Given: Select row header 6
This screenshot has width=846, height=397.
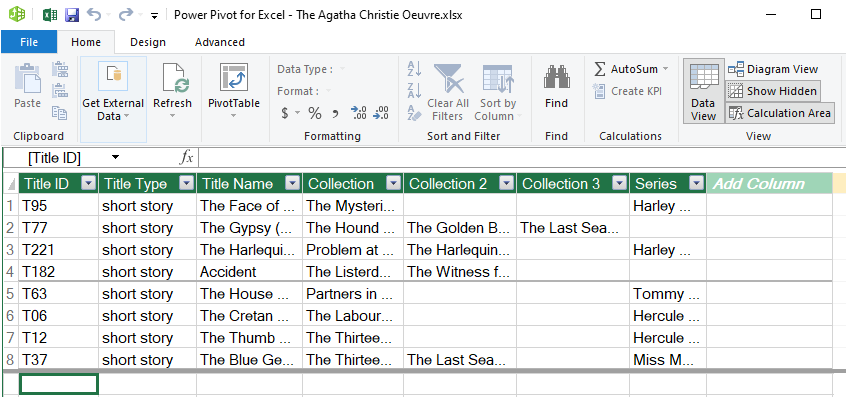Looking at the screenshot, I should (x=10, y=316).
